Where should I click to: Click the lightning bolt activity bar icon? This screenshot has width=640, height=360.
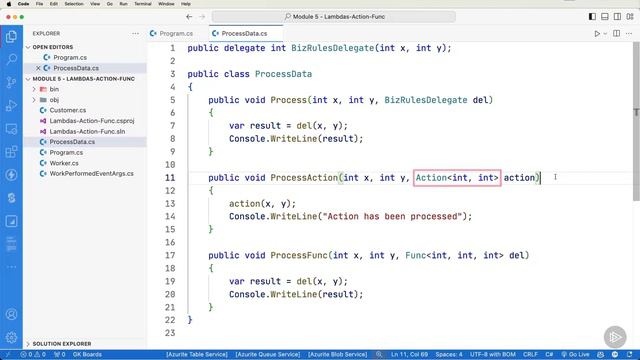pos(11,175)
